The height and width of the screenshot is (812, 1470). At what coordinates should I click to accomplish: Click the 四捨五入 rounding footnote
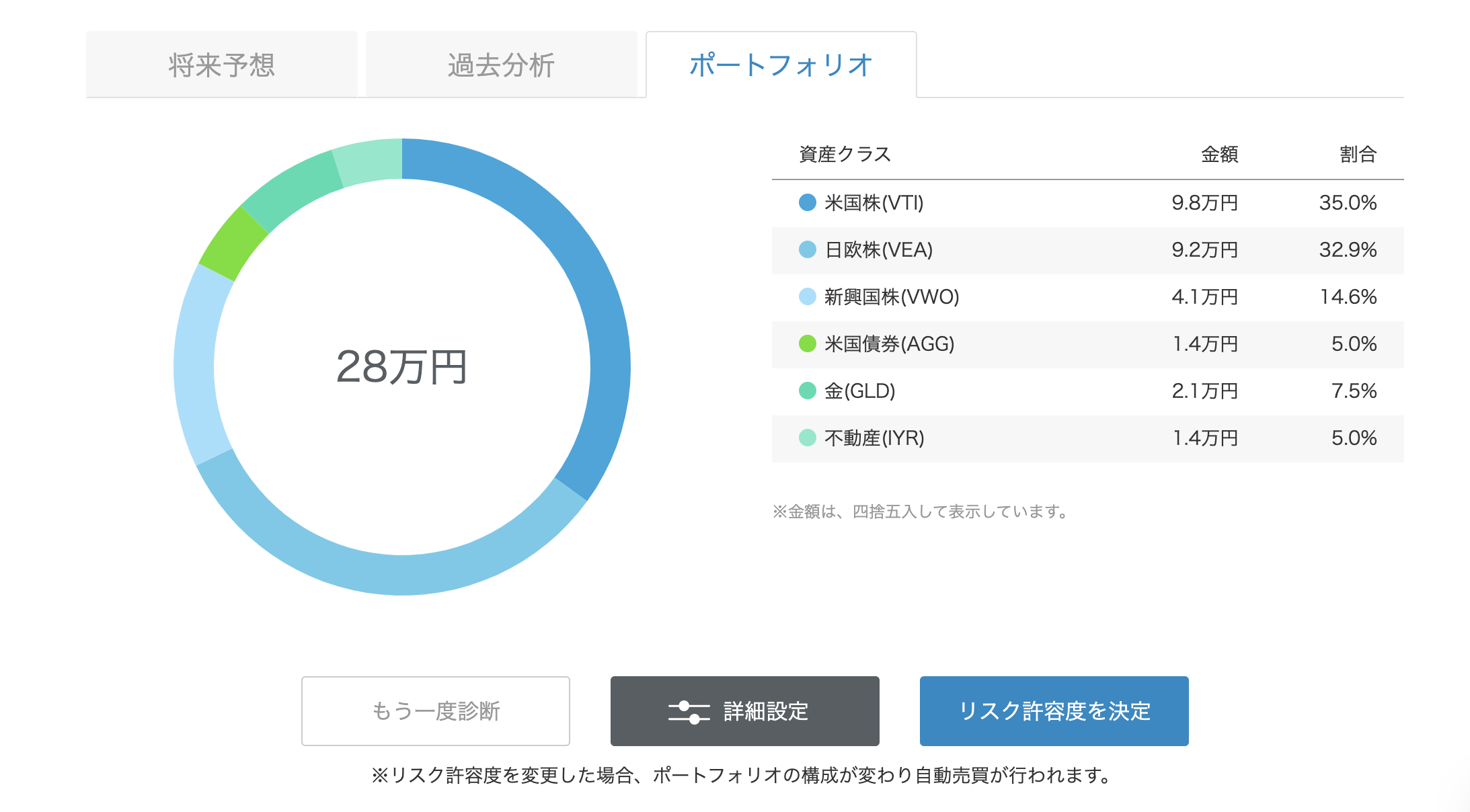[920, 512]
